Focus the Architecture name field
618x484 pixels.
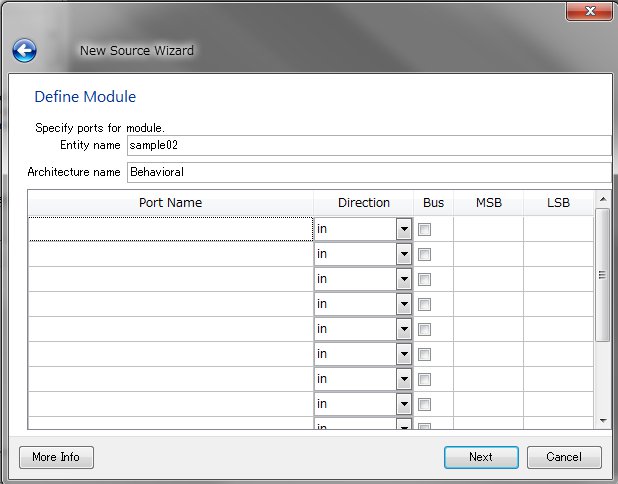pyautogui.click(x=368, y=171)
